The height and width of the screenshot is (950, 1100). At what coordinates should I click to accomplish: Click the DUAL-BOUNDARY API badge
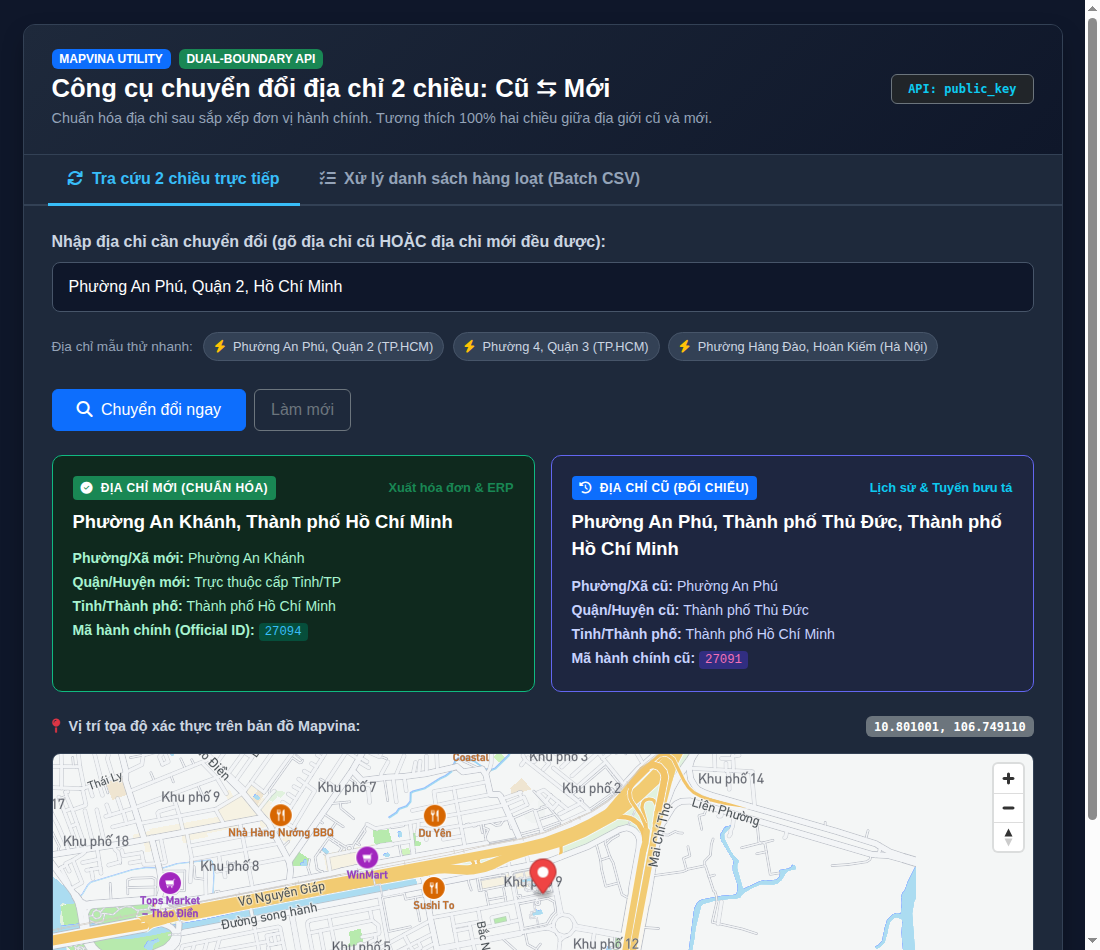pyautogui.click(x=251, y=59)
